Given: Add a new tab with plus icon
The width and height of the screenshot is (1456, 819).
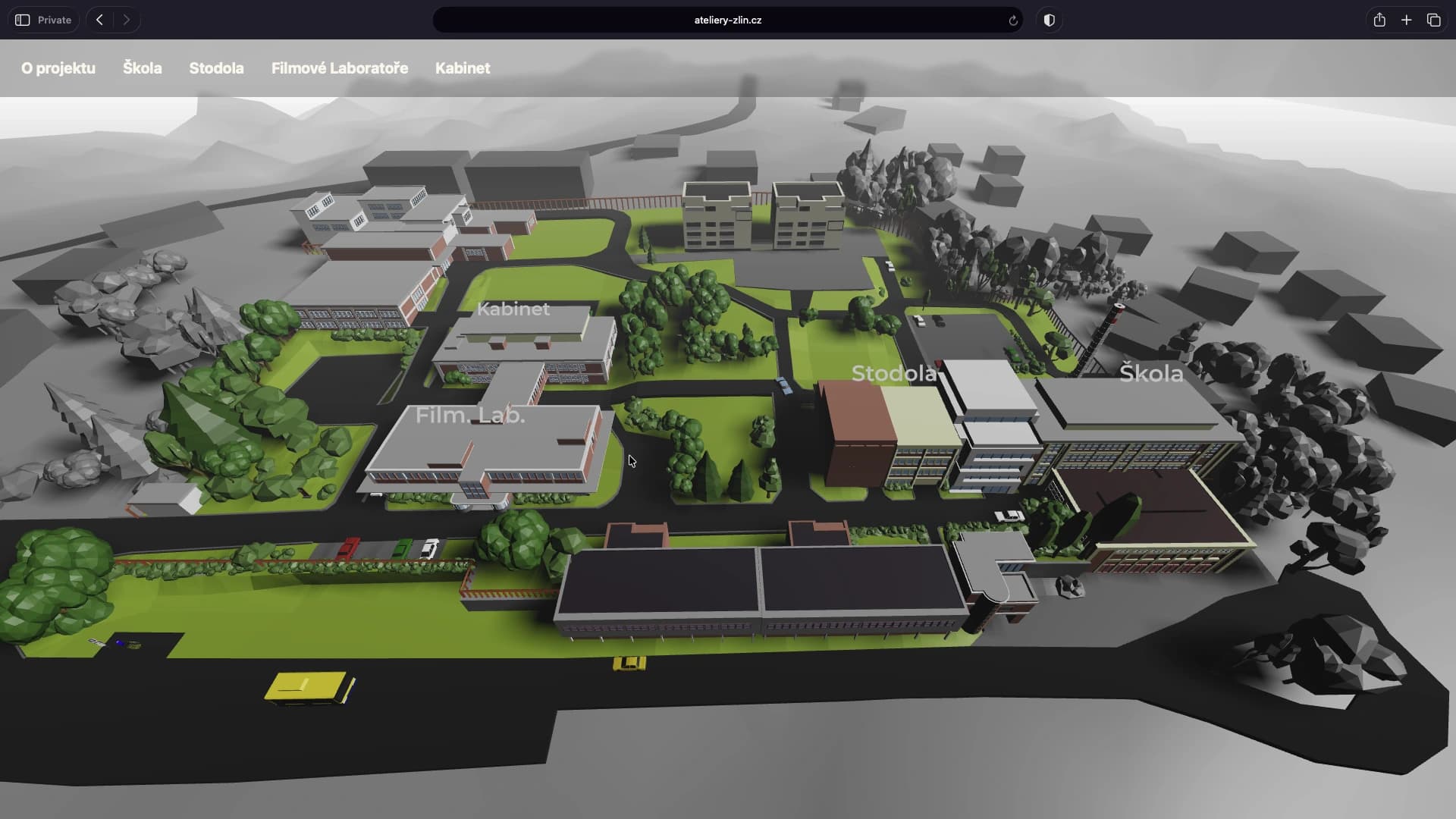Looking at the screenshot, I should (1406, 20).
